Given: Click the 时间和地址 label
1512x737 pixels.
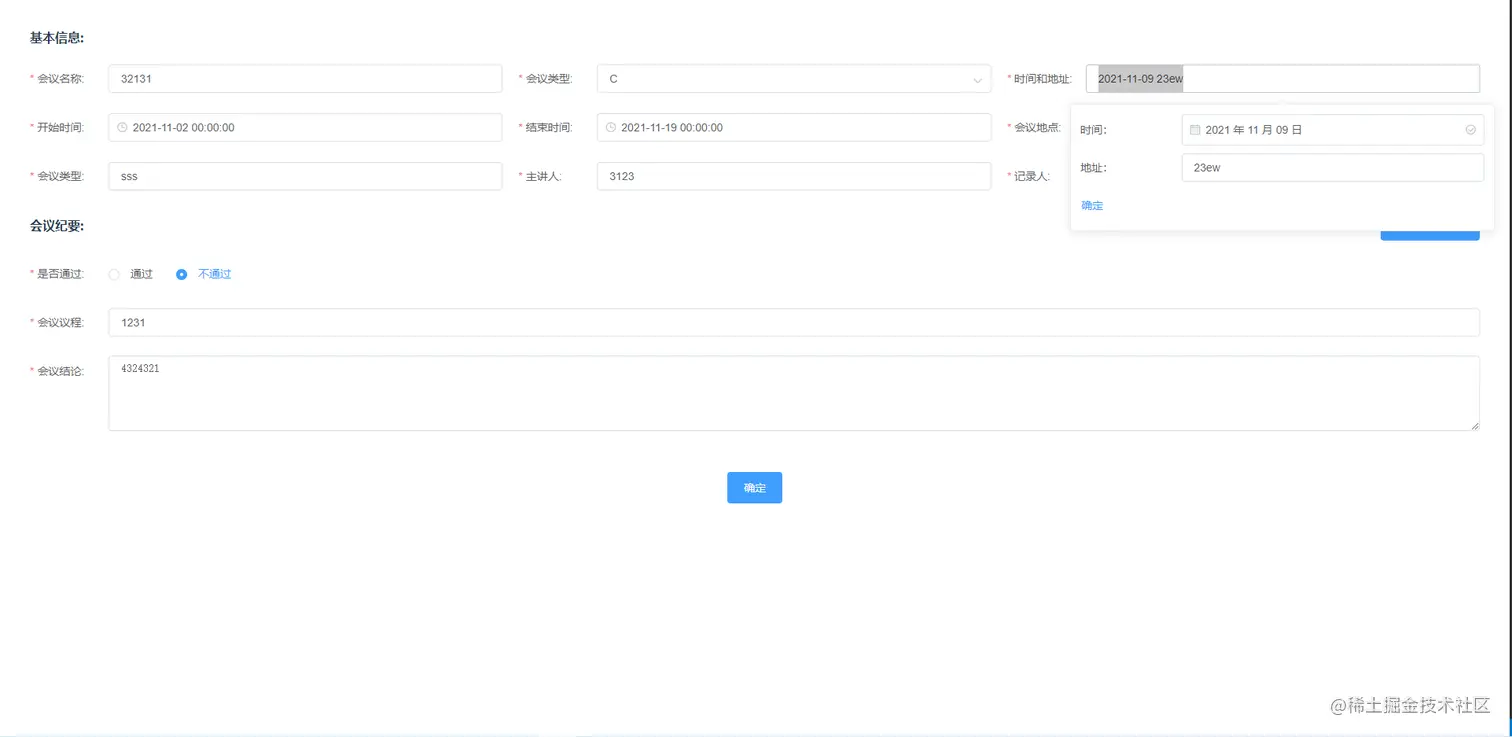Looking at the screenshot, I should pyautogui.click(x=1043, y=78).
